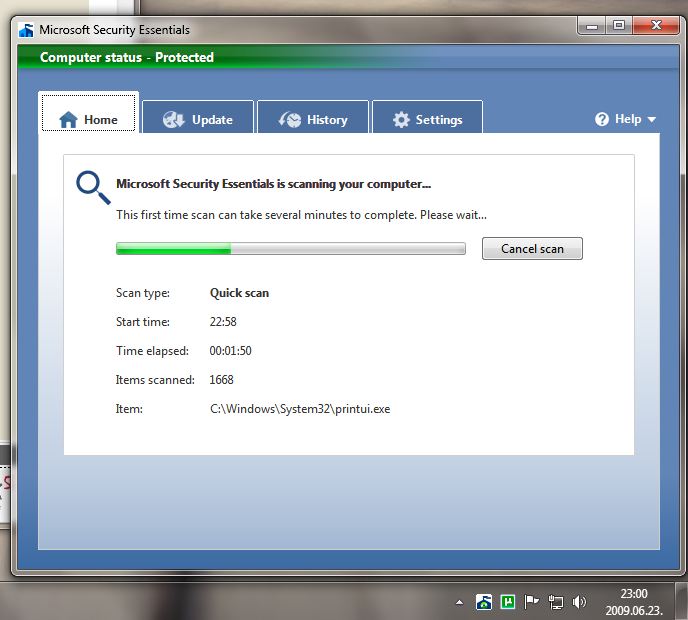The width and height of the screenshot is (688, 620).
Task: Click the 'Item:' label
Action: [x=129, y=409]
